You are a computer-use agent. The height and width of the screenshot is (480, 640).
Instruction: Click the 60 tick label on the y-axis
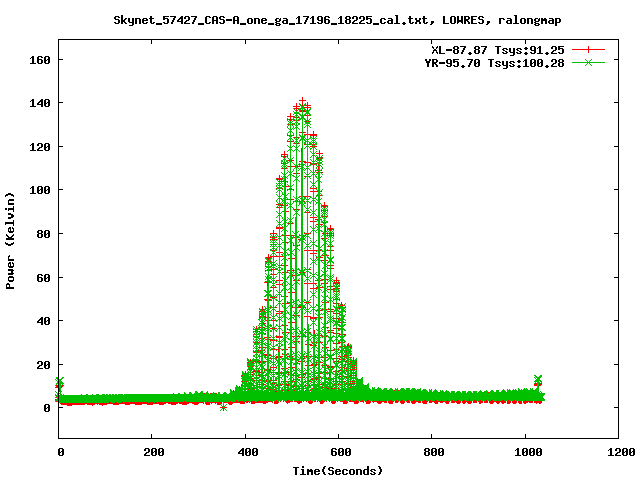pyautogui.click(x=43, y=277)
